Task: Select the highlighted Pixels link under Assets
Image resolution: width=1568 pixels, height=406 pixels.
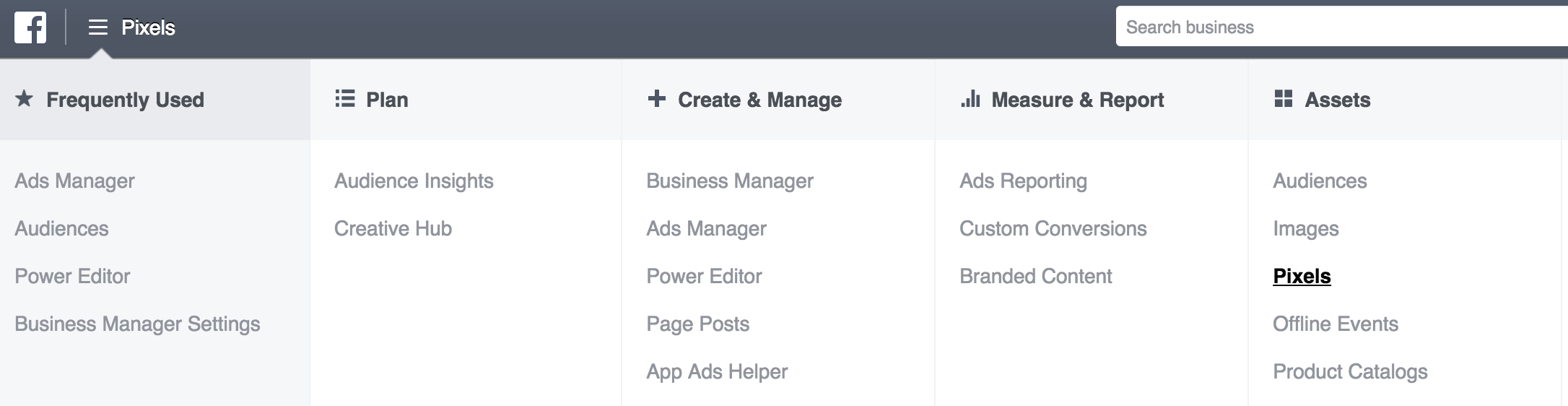Action: click(1302, 276)
